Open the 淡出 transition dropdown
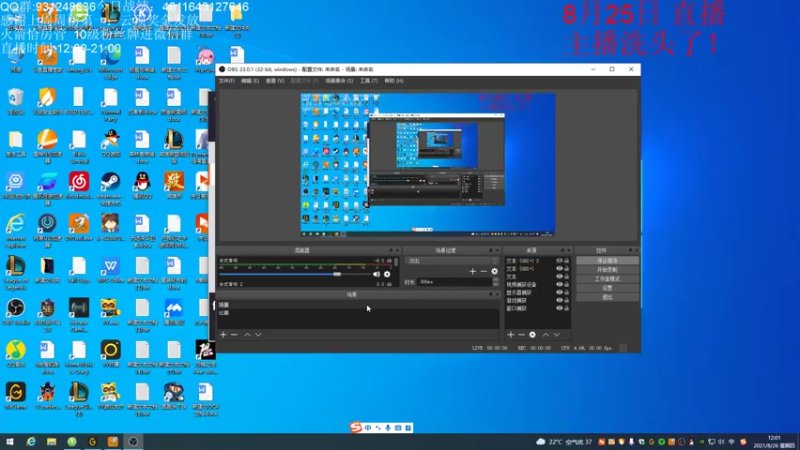Screen dimensions: 800x450 (452, 261)
